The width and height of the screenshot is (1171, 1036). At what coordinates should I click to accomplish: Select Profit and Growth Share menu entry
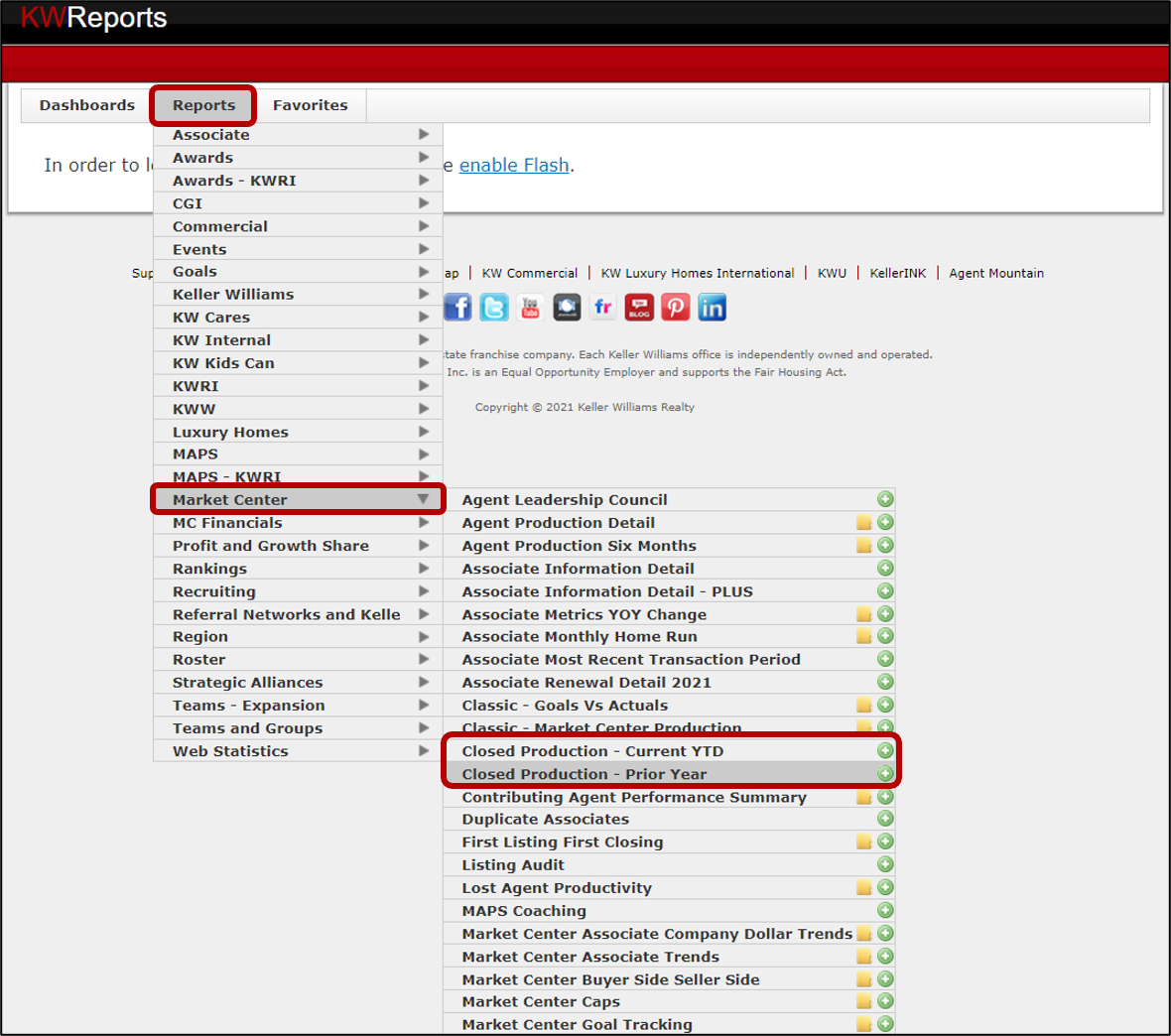(x=298, y=545)
